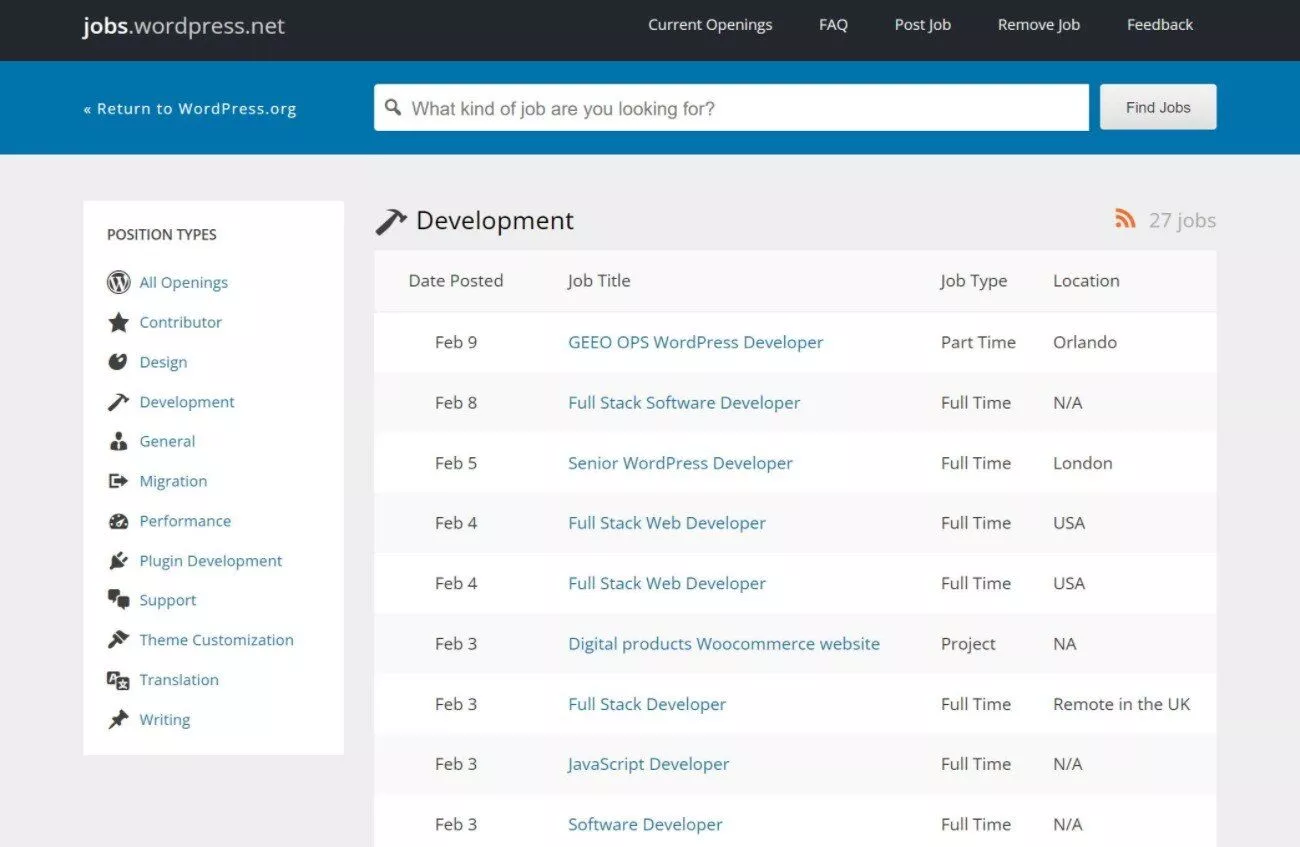Click the 27 jobs count text

1182,221
